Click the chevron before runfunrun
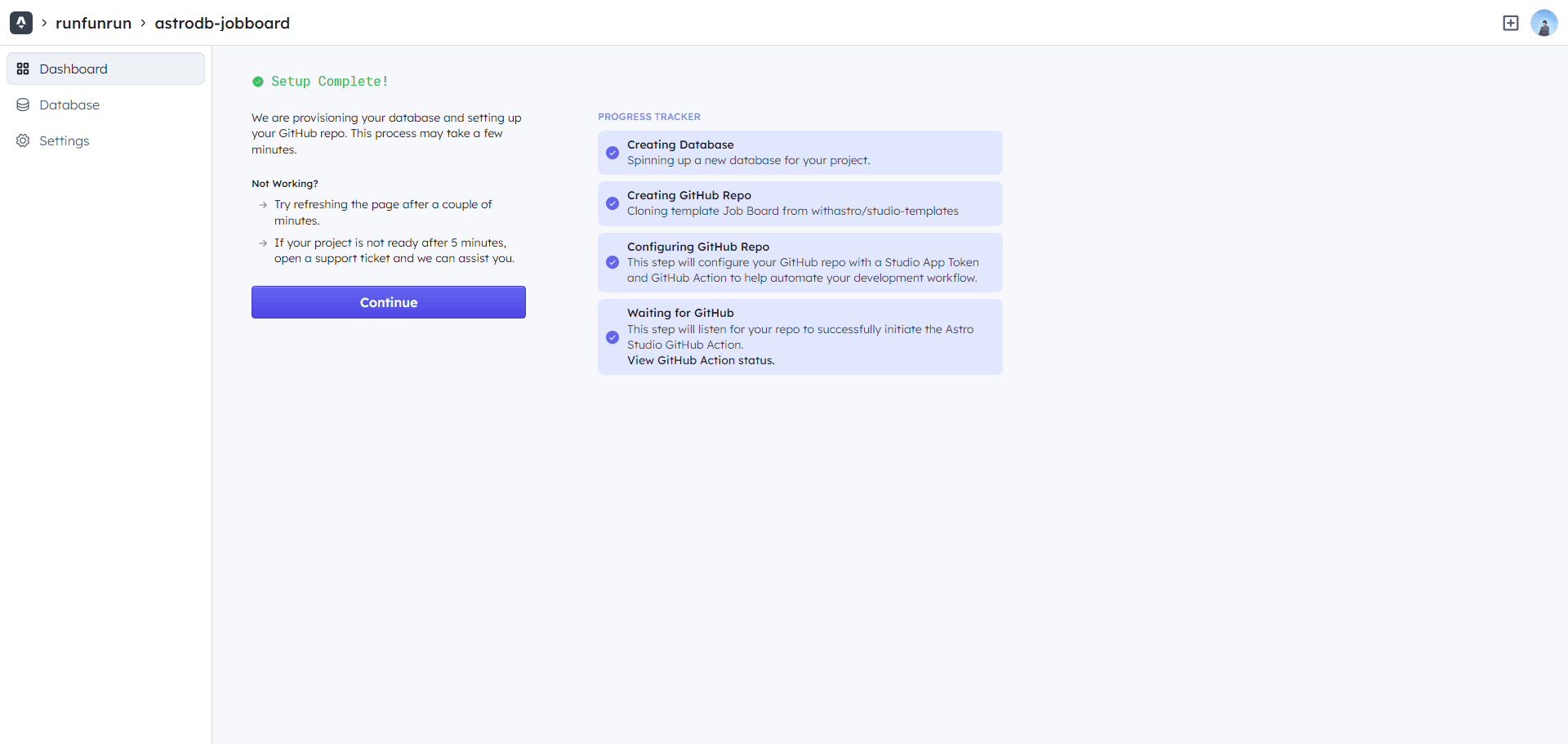The image size is (1568, 744). coord(44,23)
